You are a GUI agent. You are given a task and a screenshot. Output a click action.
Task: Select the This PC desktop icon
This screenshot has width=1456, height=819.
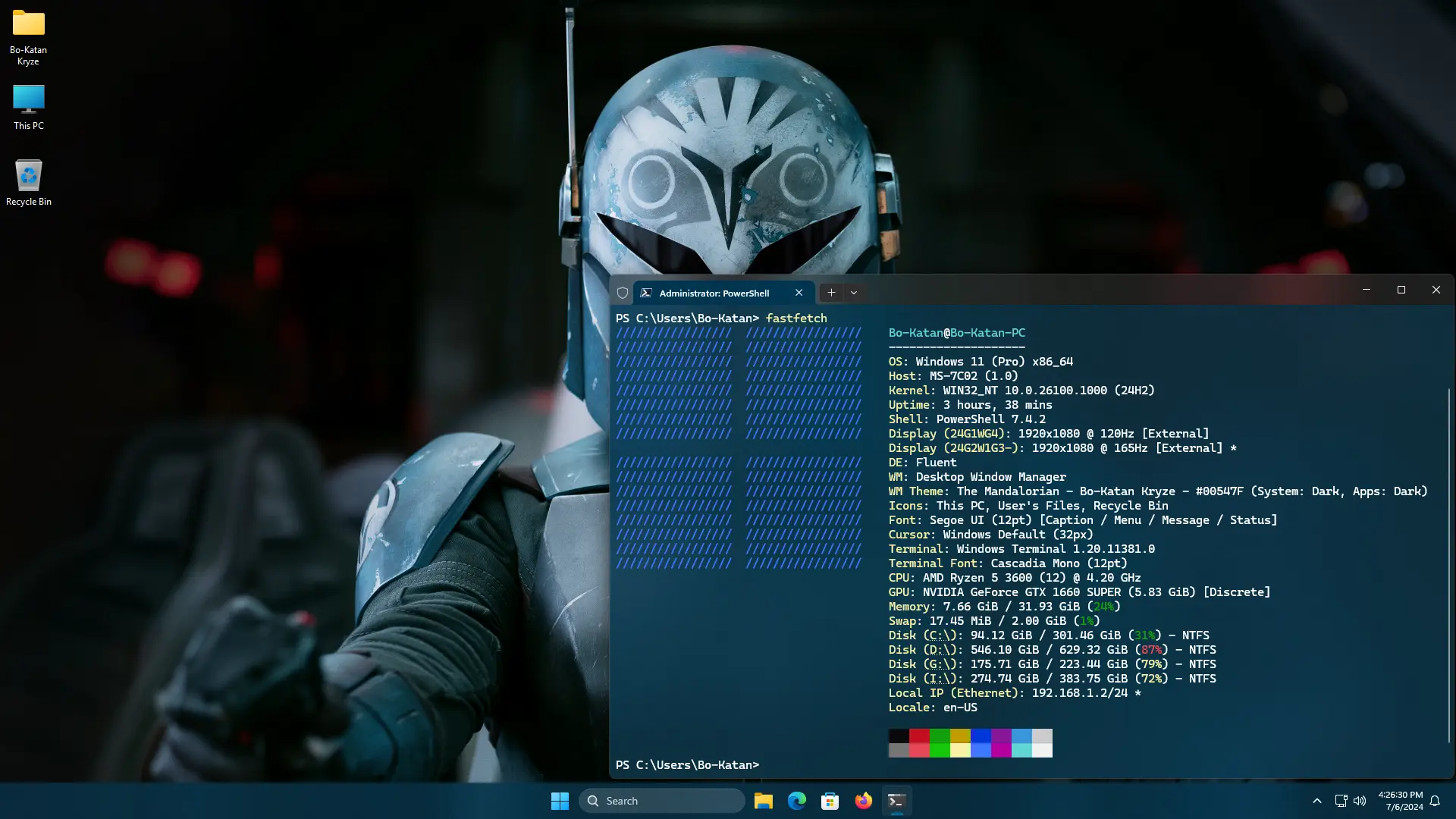point(28,107)
